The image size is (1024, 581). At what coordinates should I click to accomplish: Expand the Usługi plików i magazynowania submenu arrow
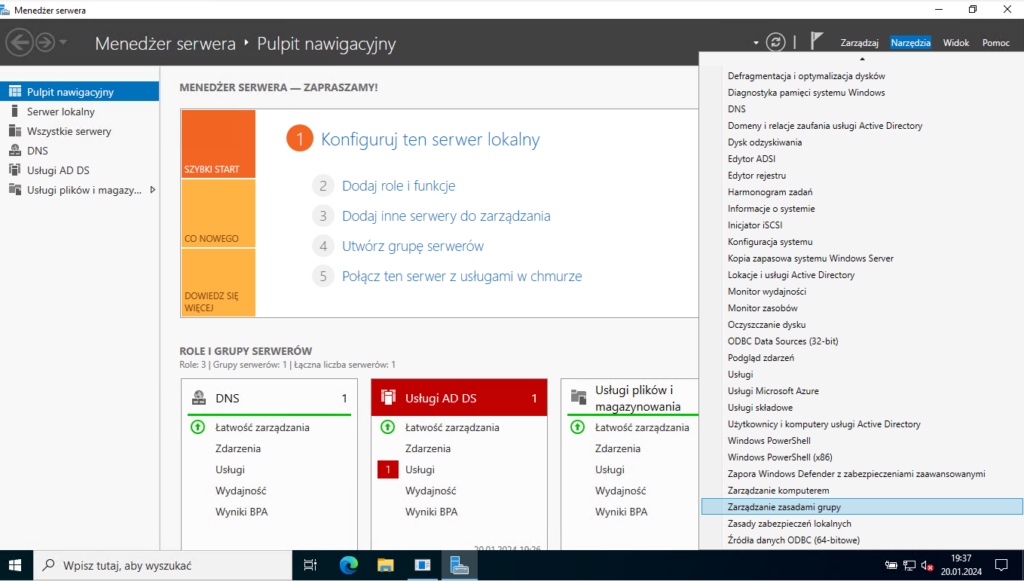point(153,190)
